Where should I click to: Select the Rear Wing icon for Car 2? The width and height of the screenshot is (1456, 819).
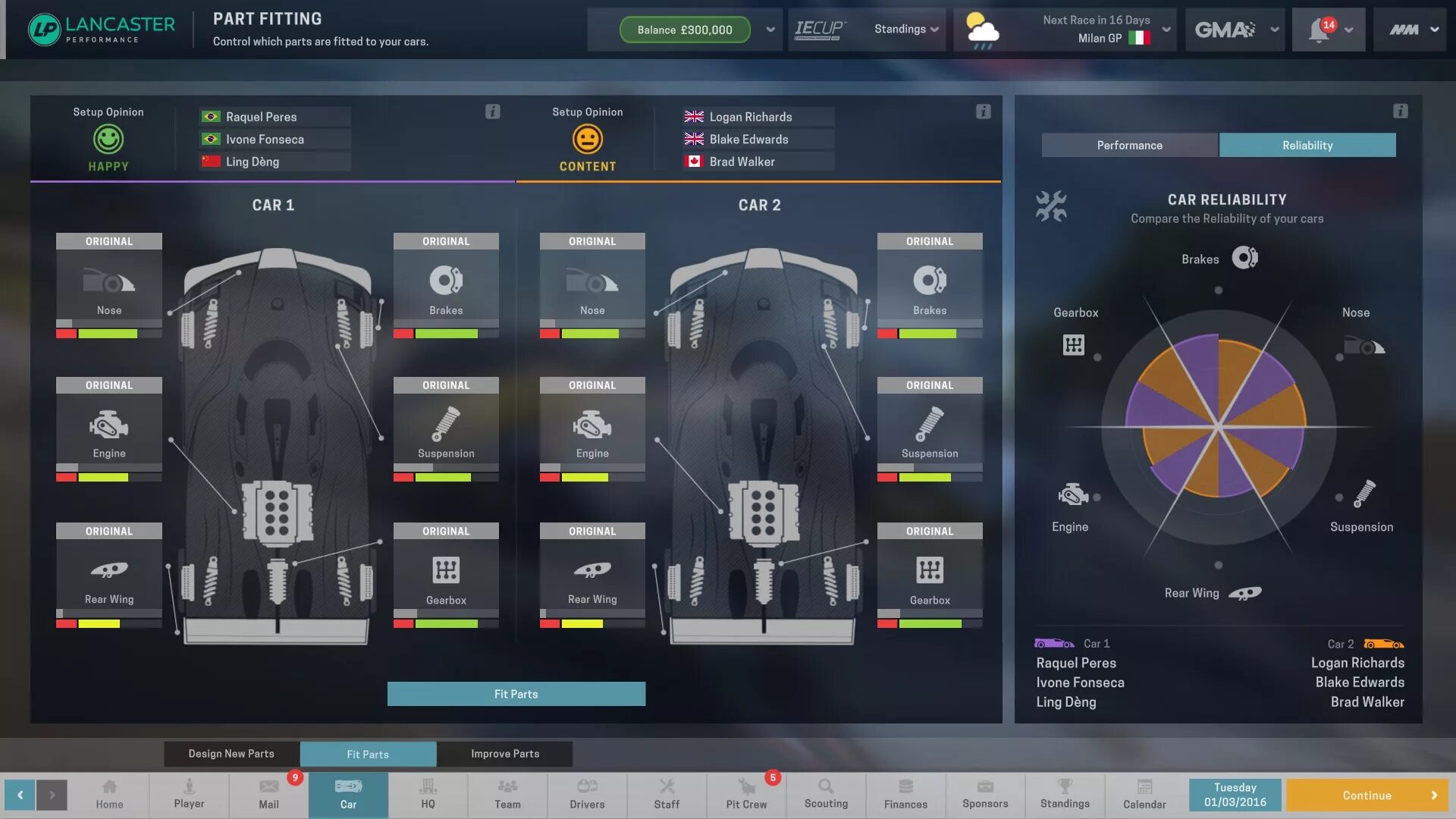(591, 570)
